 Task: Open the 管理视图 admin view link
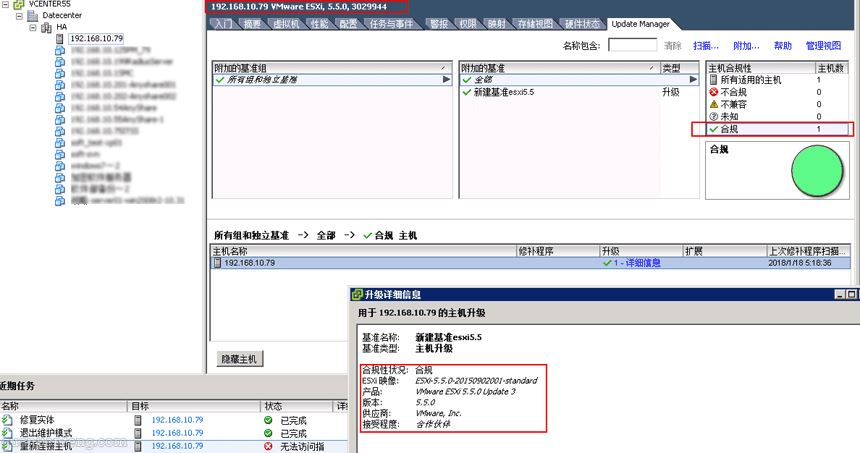823,46
